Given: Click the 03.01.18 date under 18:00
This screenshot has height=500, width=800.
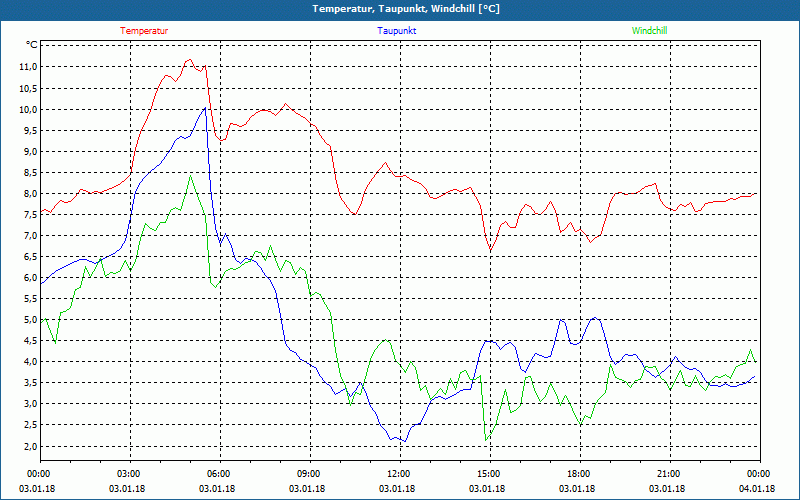Looking at the screenshot, I should tap(577, 489).
